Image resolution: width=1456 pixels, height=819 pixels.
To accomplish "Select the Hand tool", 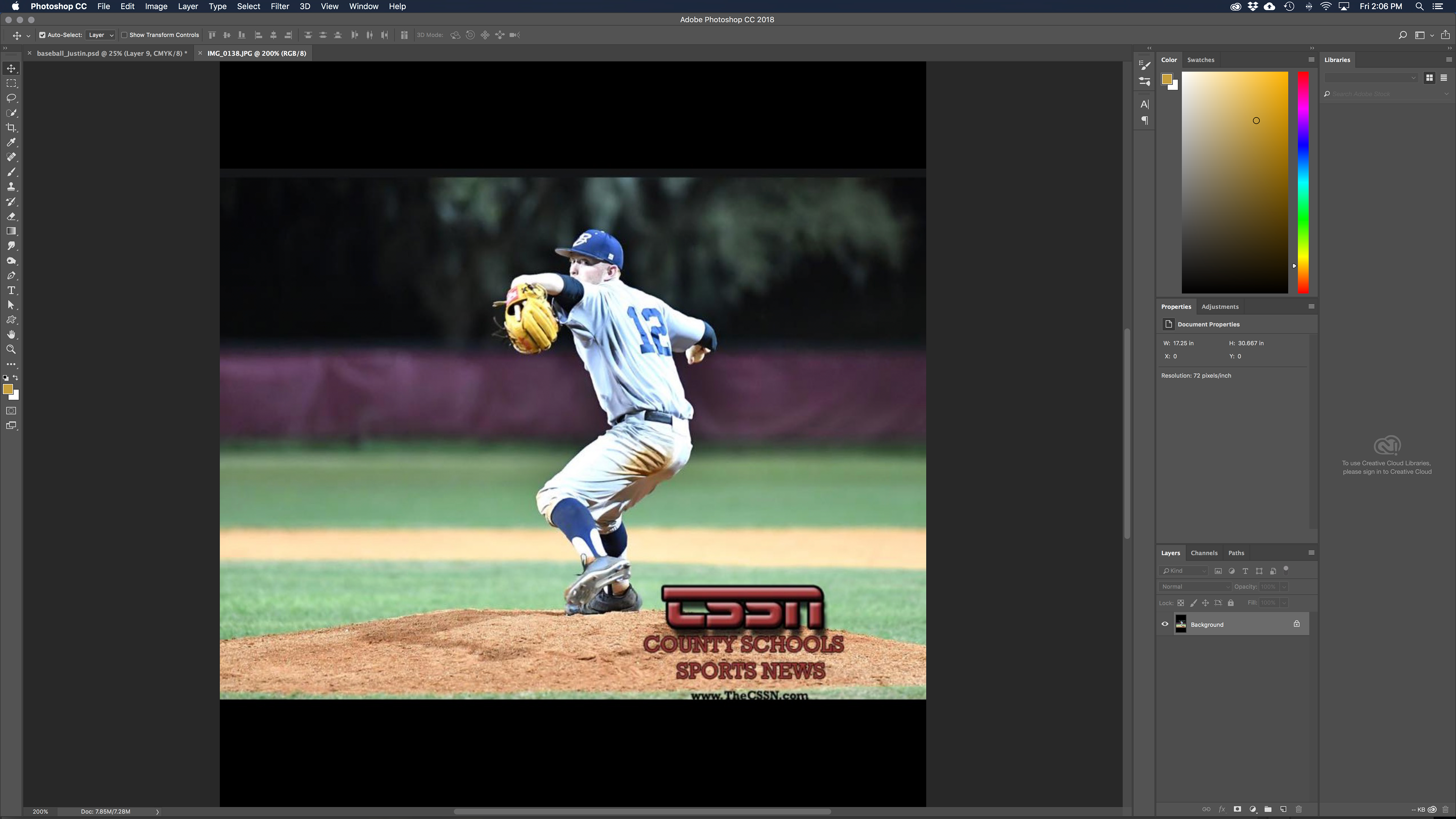I will 11,334.
